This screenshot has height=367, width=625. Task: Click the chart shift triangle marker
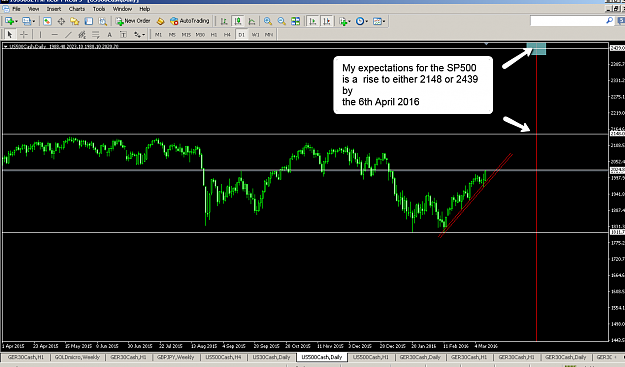pyautogui.click(x=486, y=43)
